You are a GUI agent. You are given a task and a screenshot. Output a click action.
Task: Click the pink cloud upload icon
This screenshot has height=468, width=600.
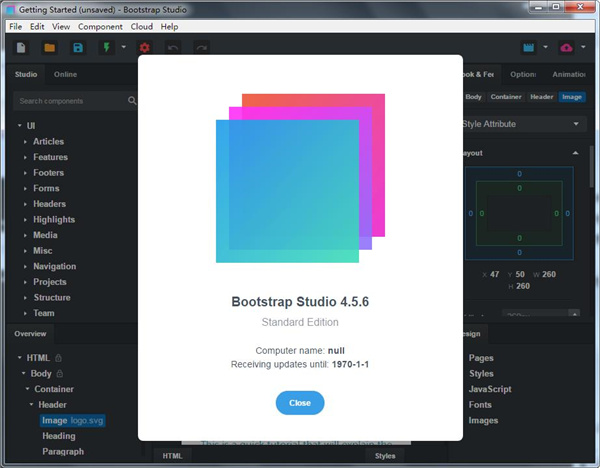(567, 47)
